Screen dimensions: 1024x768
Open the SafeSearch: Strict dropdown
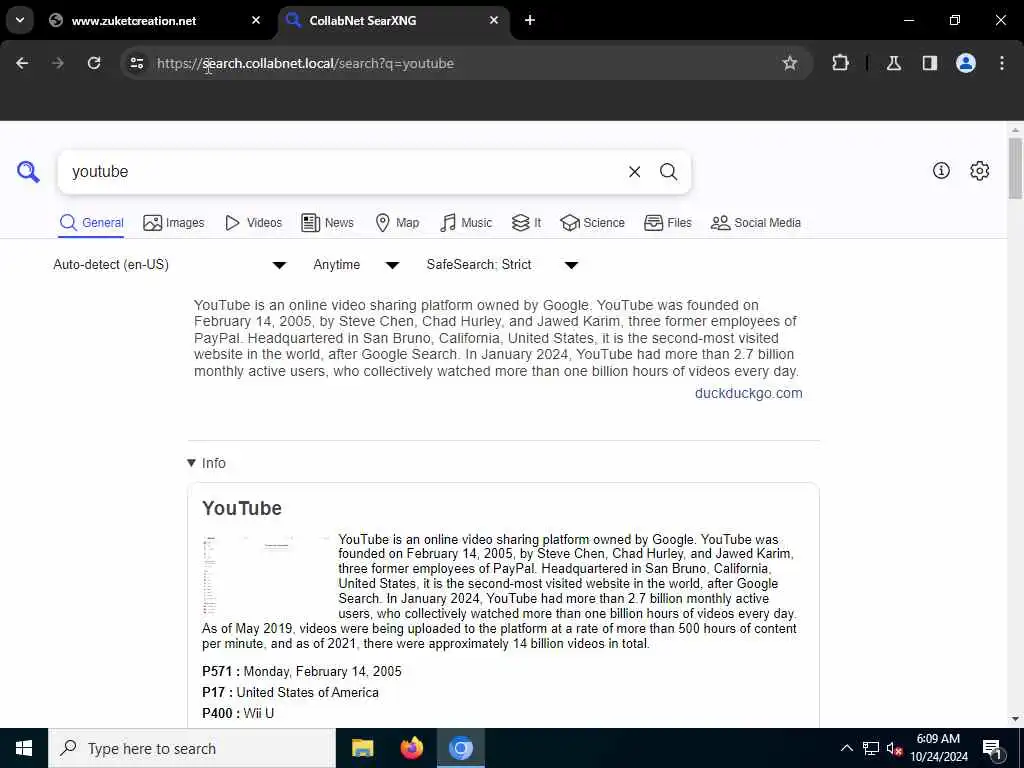(x=502, y=264)
